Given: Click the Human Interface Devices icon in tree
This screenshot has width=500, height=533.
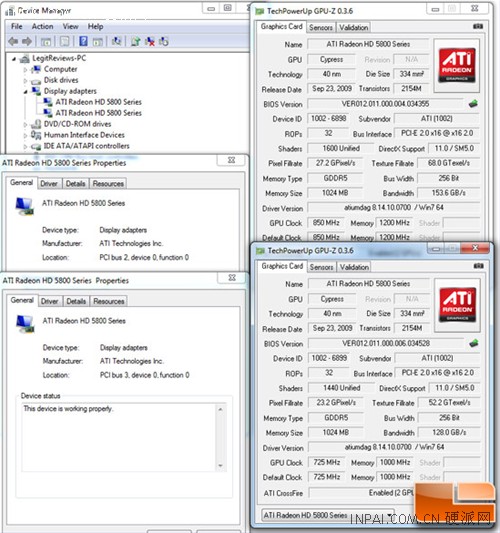Looking at the screenshot, I should pos(36,135).
